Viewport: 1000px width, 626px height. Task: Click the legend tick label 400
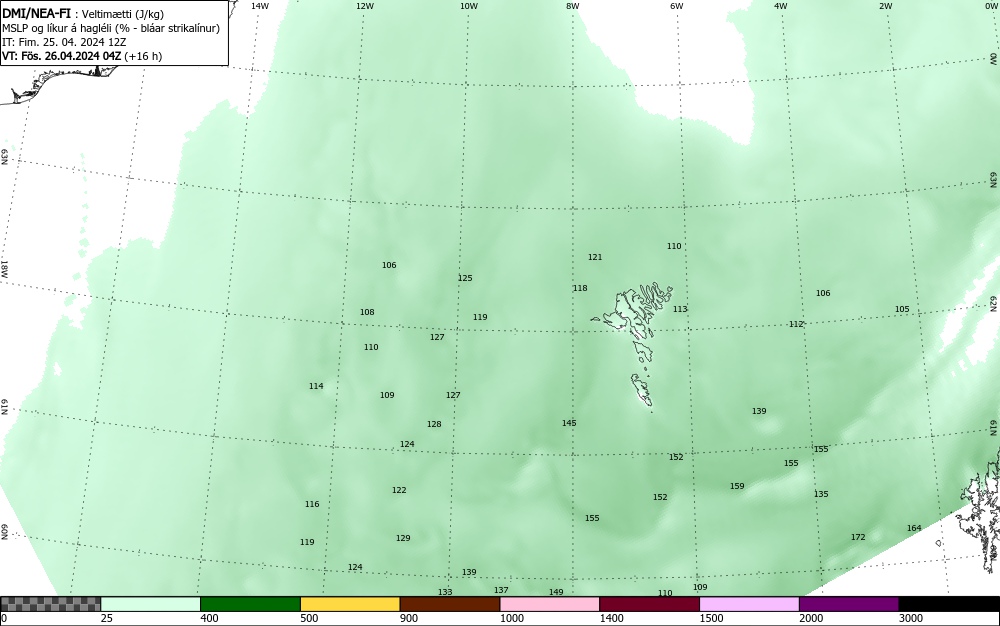(x=209, y=618)
